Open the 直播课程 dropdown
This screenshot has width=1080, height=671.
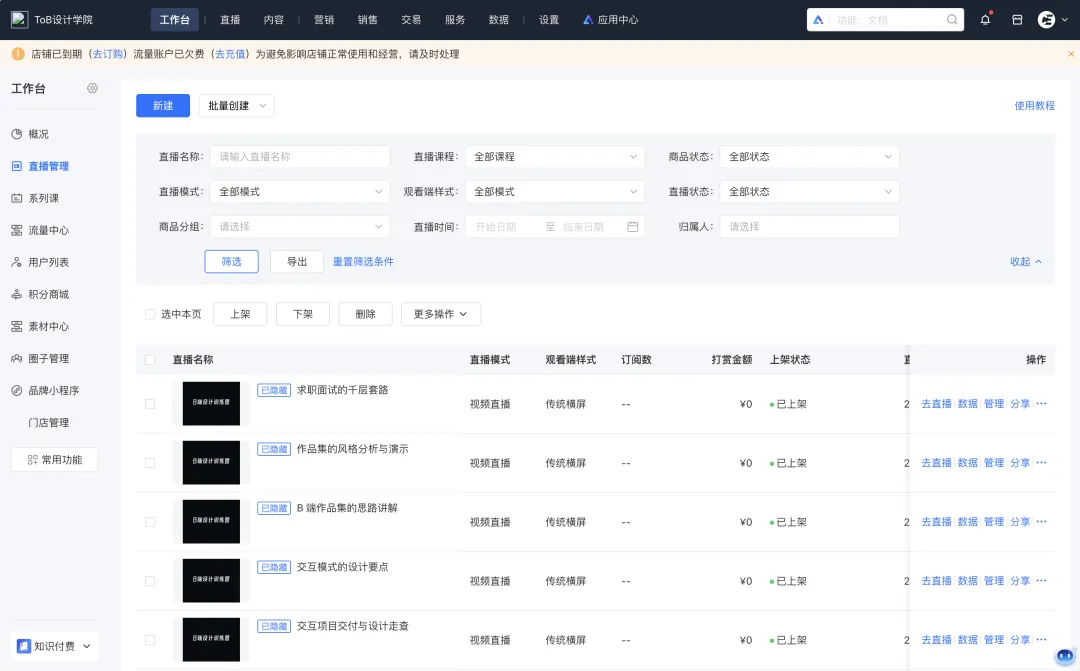[555, 156]
